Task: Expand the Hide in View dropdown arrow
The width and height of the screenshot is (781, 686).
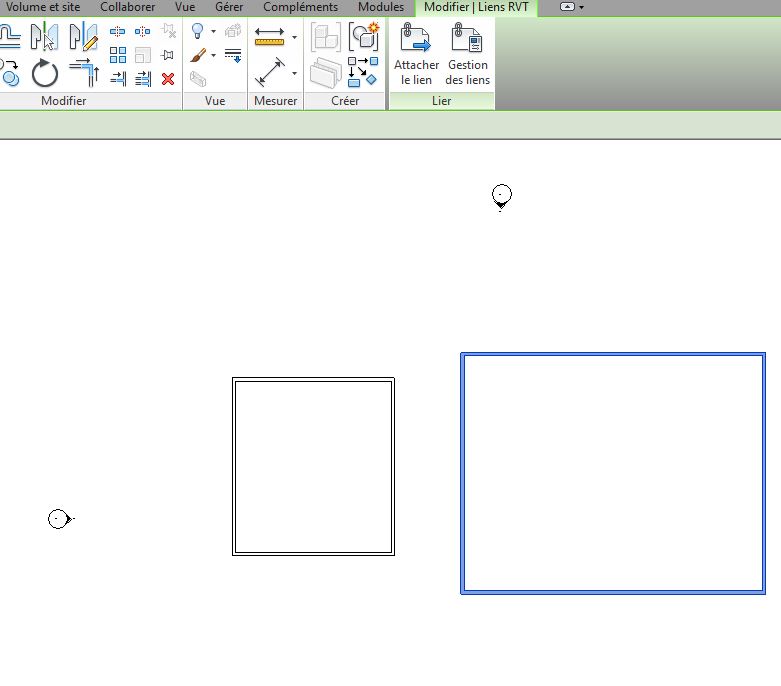Action: click(x=213, y=31)
